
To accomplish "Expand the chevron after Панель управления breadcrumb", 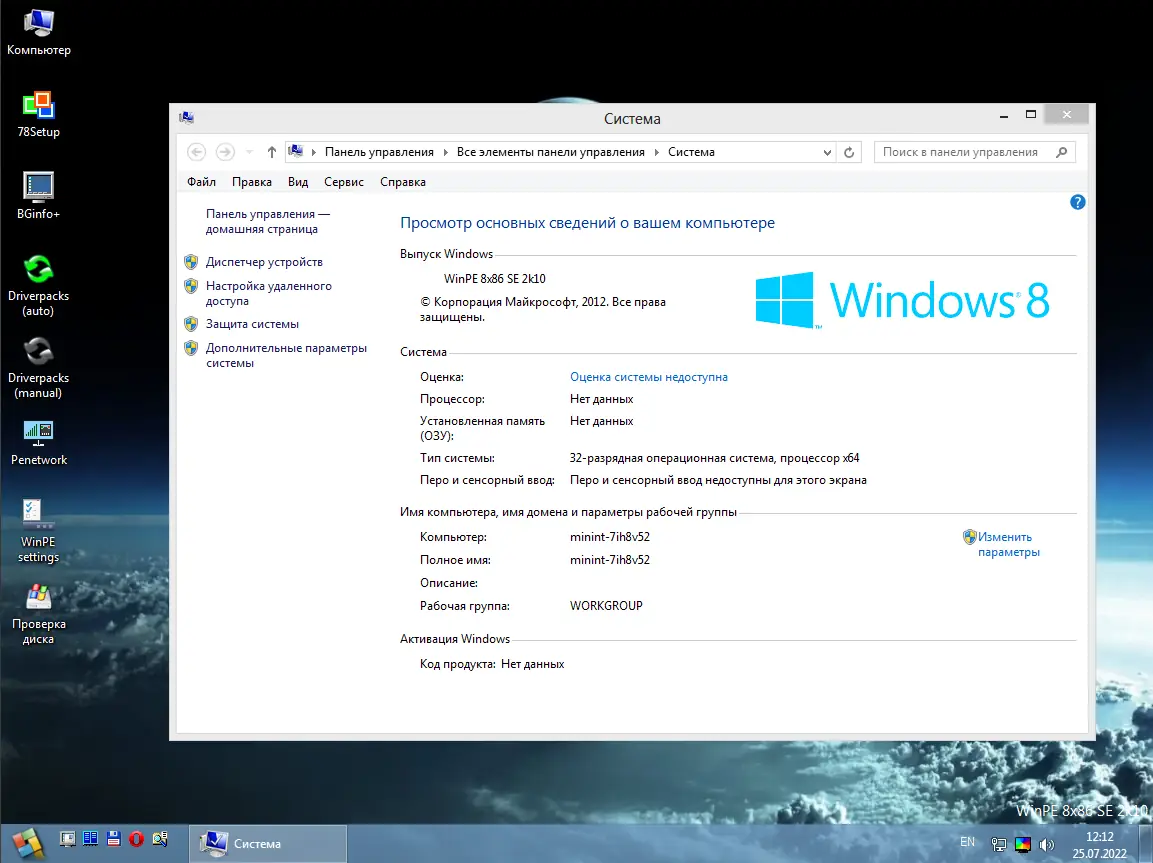I will tap(445, 152).
